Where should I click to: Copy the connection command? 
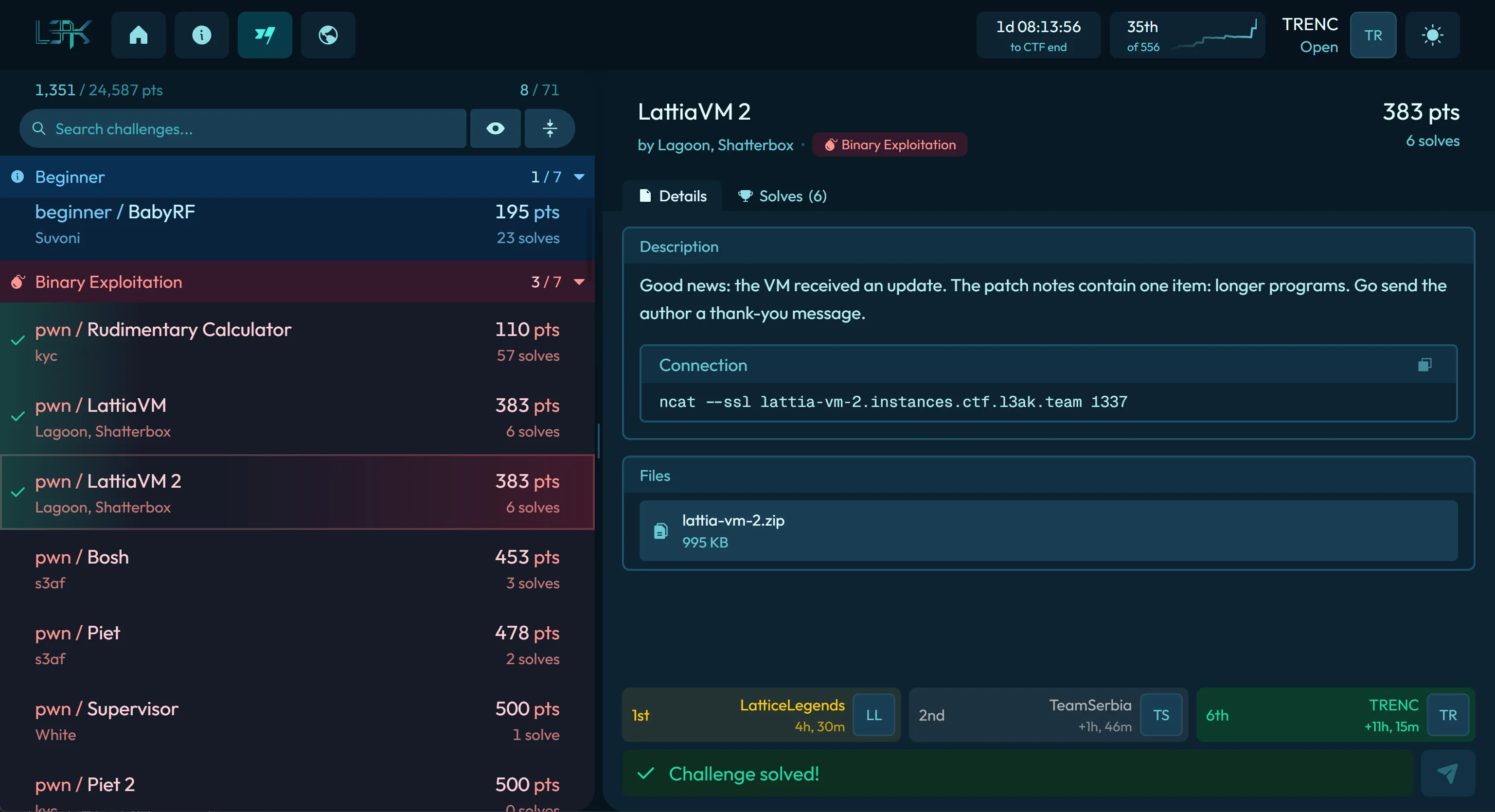click(x=1425, y=365)
